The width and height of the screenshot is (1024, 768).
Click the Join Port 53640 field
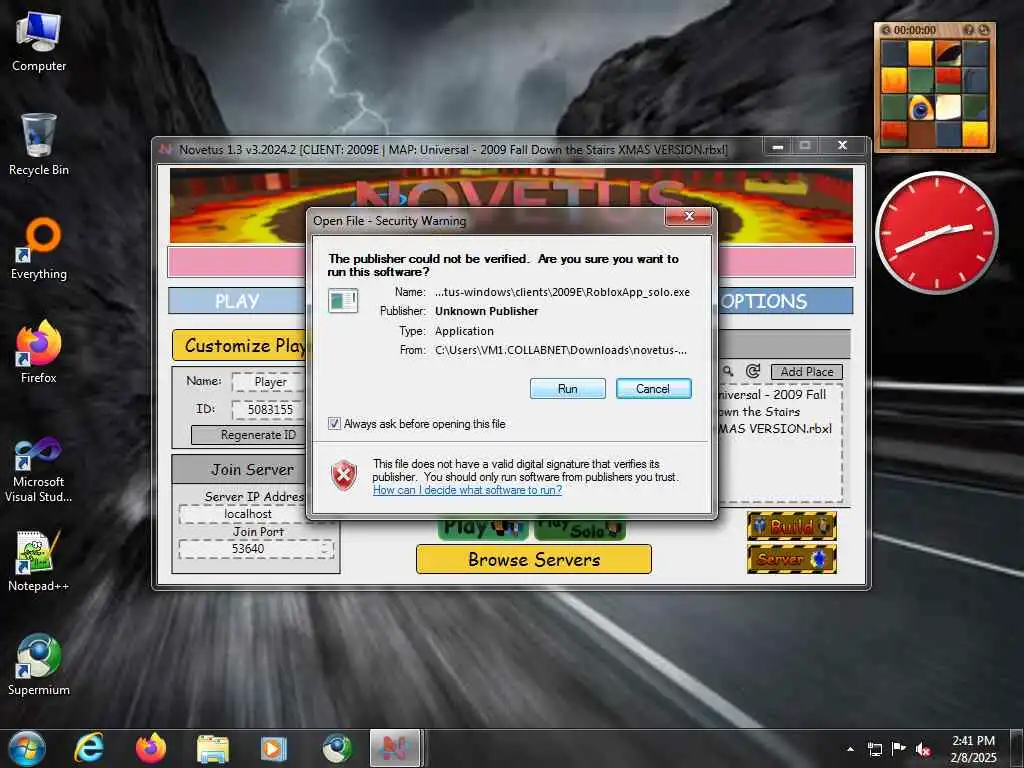256,549
